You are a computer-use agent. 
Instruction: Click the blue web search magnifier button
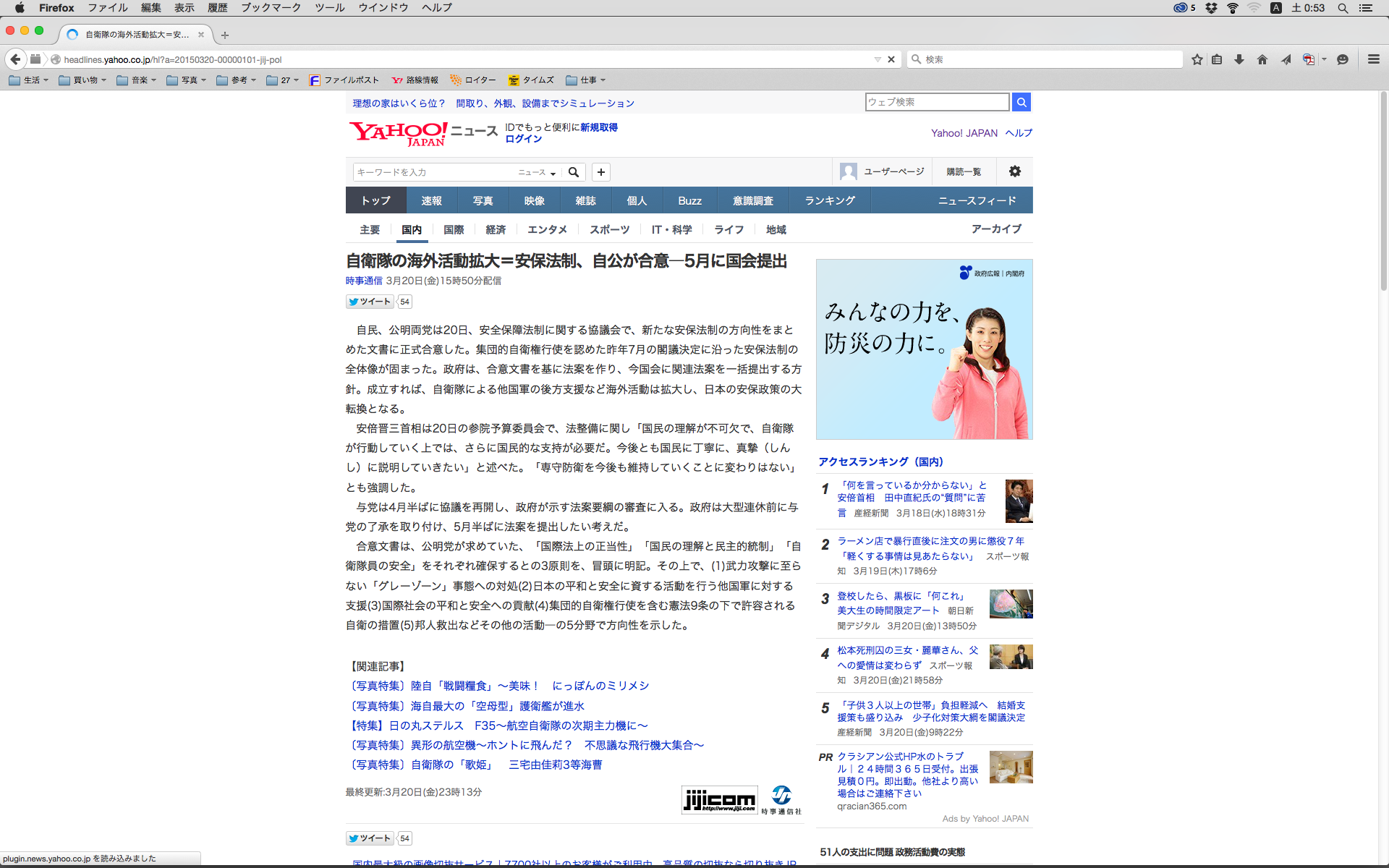coord(1021,102)
